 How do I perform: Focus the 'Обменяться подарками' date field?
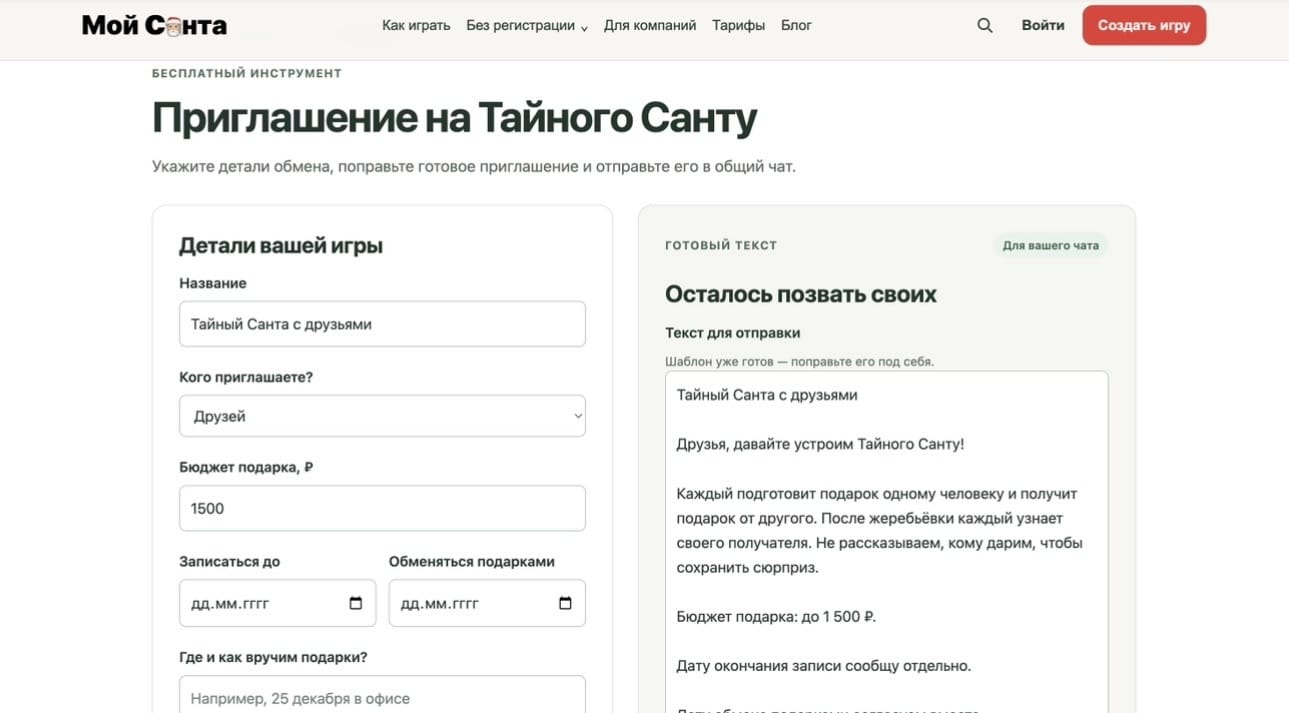click(487, 603)
